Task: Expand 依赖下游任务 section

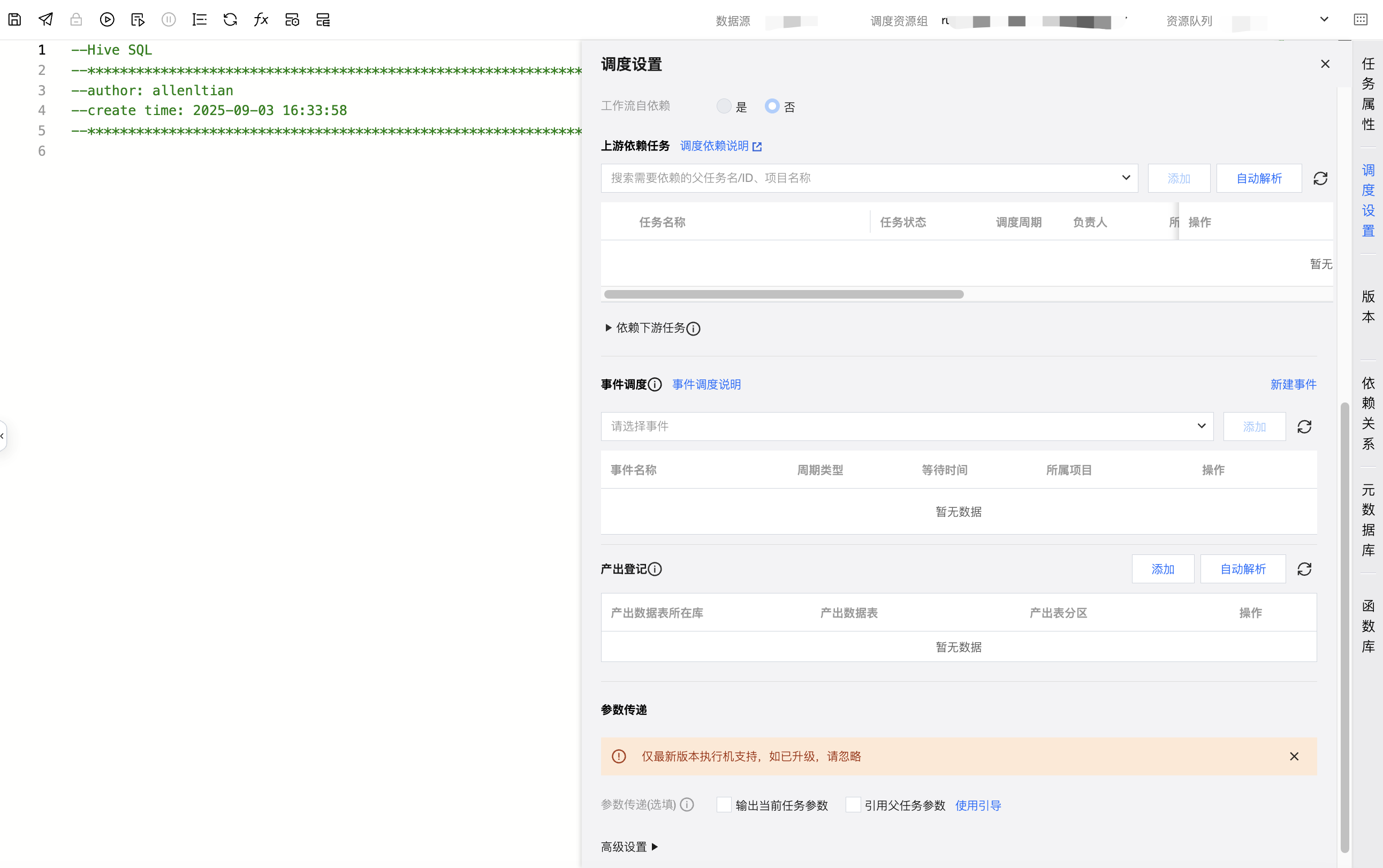Action: 650,328
